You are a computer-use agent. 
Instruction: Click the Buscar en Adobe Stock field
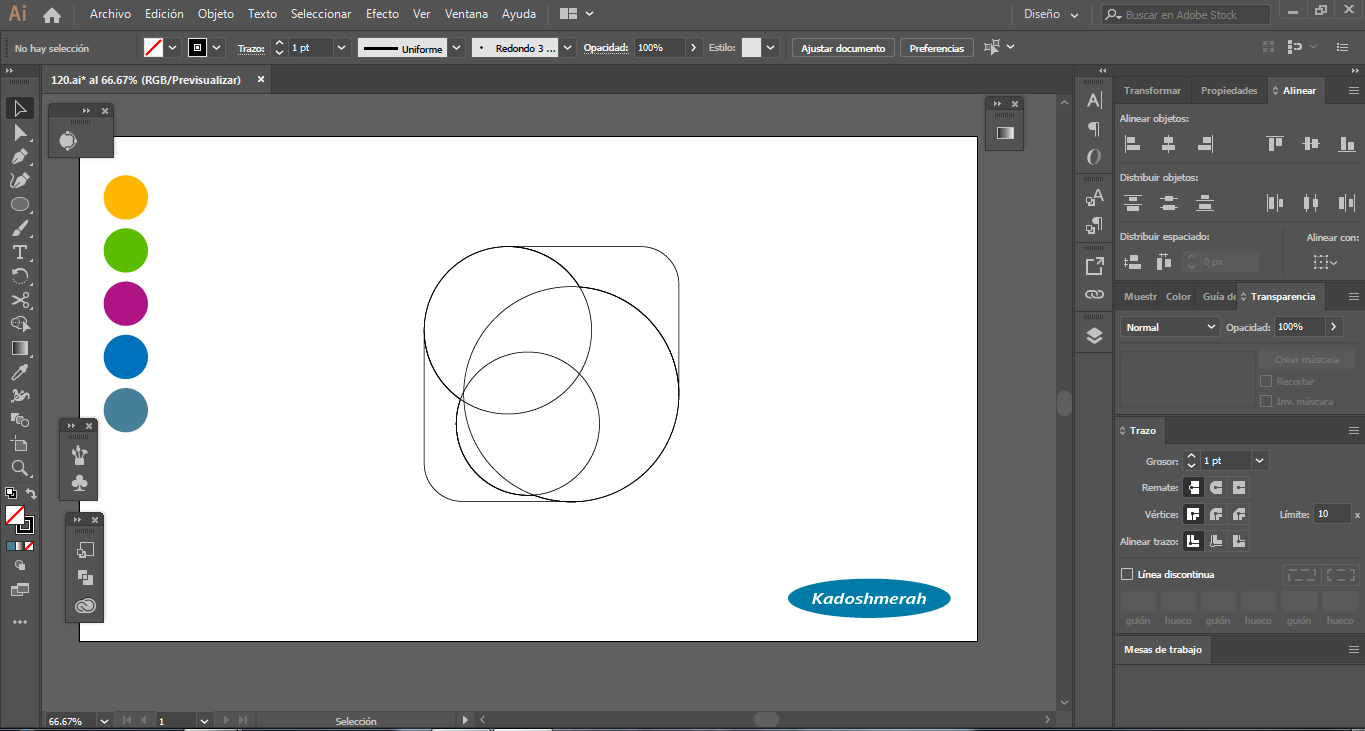point(1186,15)
